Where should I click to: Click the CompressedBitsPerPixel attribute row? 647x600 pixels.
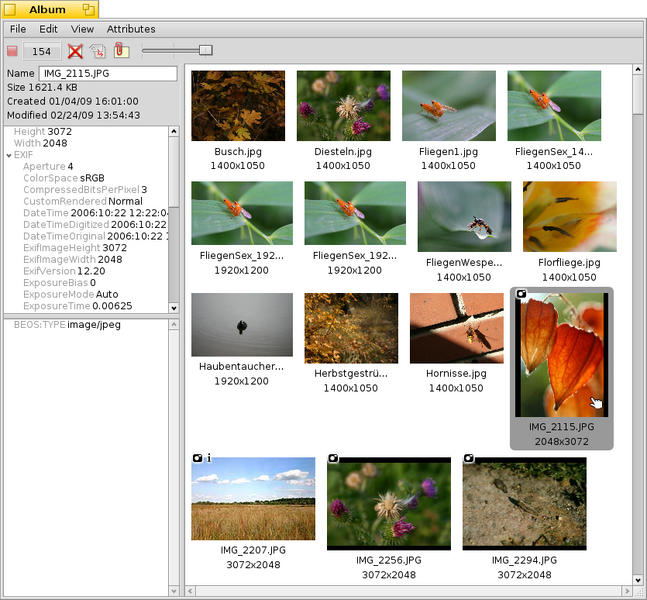pos(85,189)
